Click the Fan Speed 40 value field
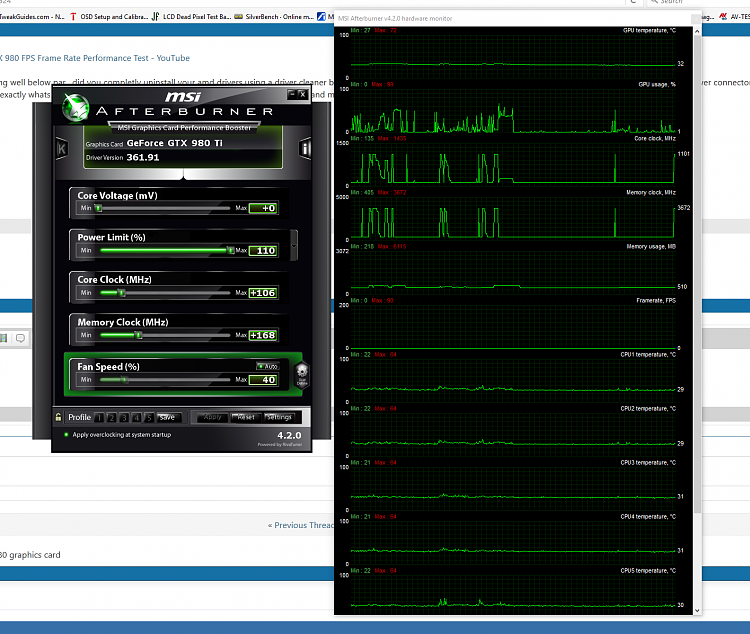Image resolution: width=750 pixels, height=634 pixels. 263,380
